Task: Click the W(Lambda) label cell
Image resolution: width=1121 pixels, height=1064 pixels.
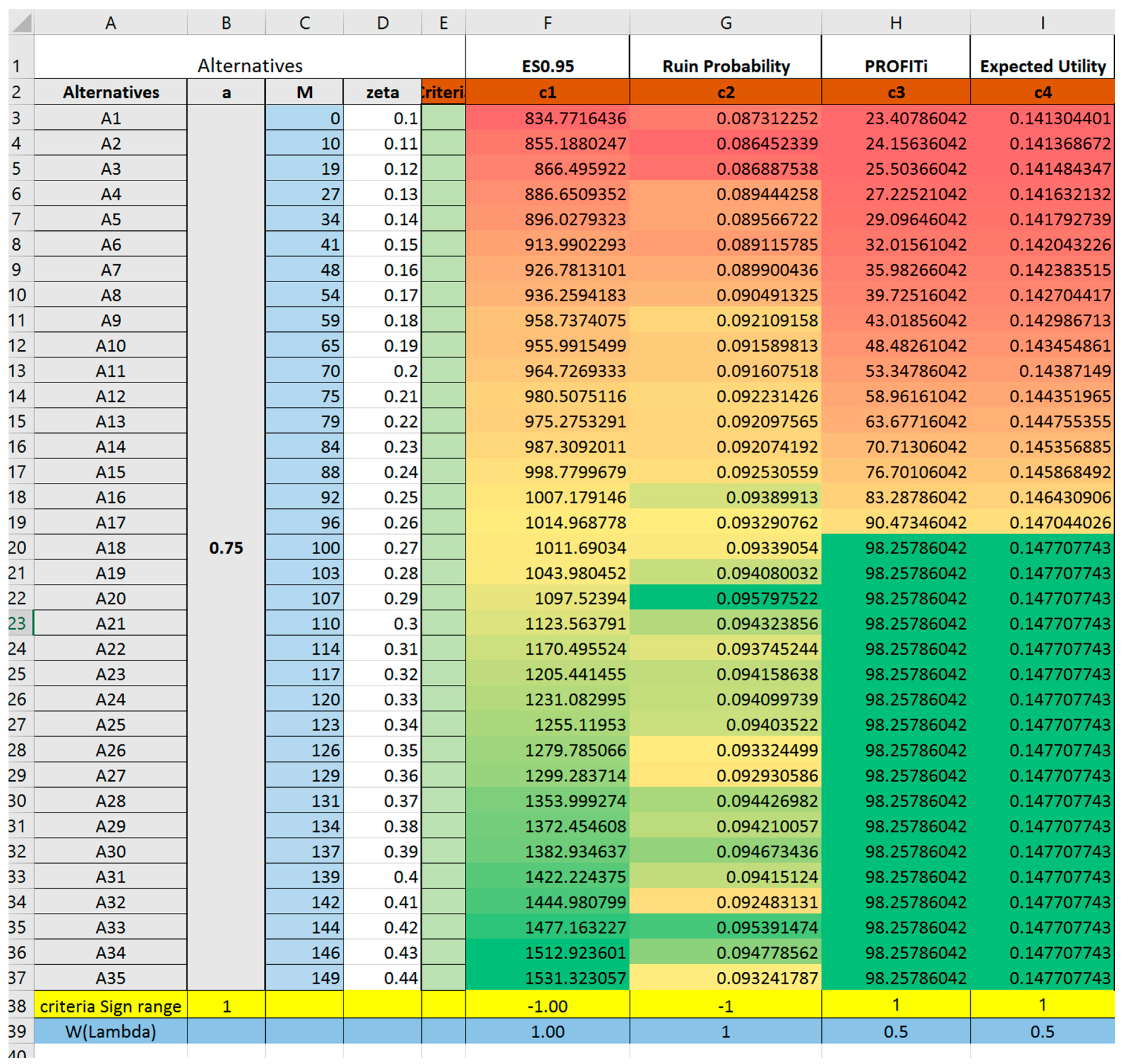Action: tap(111, 1031)
